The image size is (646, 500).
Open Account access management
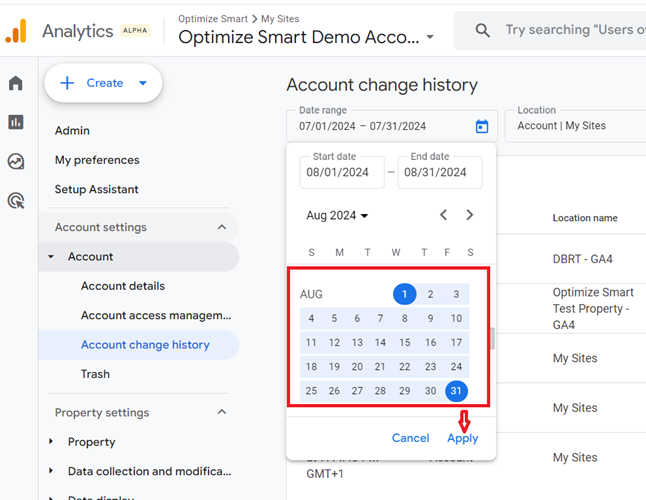156,315
